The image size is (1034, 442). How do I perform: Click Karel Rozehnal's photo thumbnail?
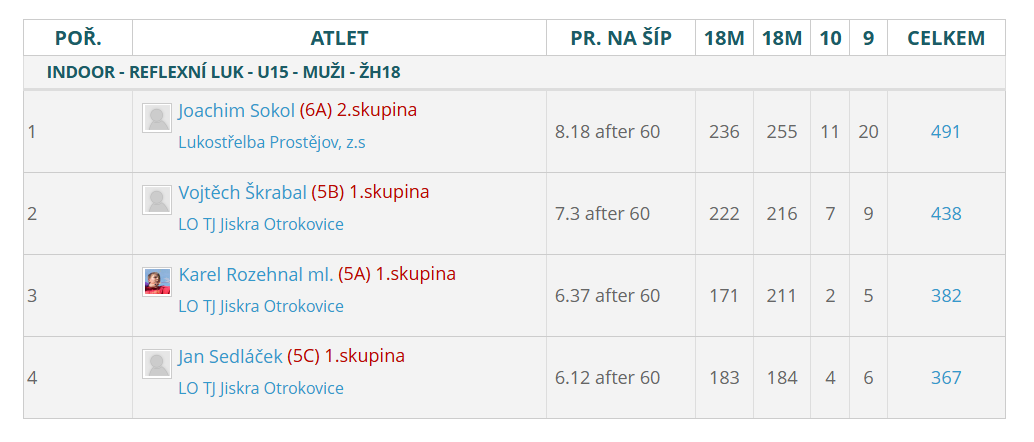coord(157,282)
